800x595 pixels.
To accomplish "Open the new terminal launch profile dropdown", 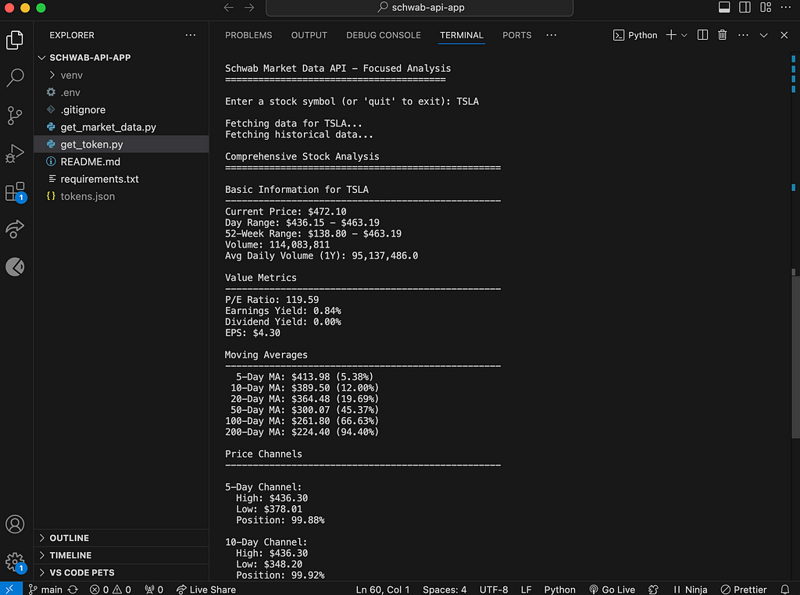I will (x=684, y=35).
